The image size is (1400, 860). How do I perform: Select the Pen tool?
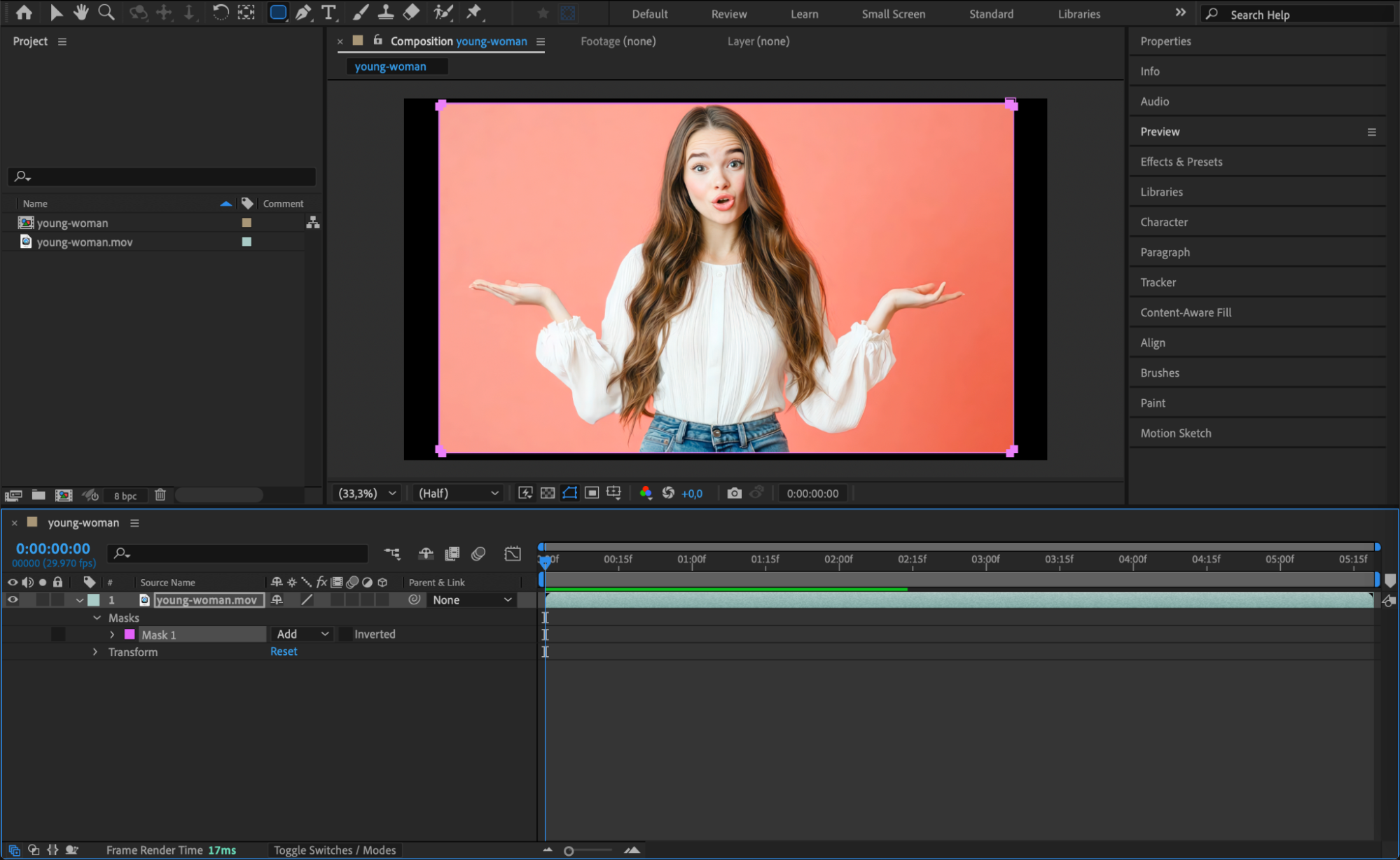click(x=303, y=13)
